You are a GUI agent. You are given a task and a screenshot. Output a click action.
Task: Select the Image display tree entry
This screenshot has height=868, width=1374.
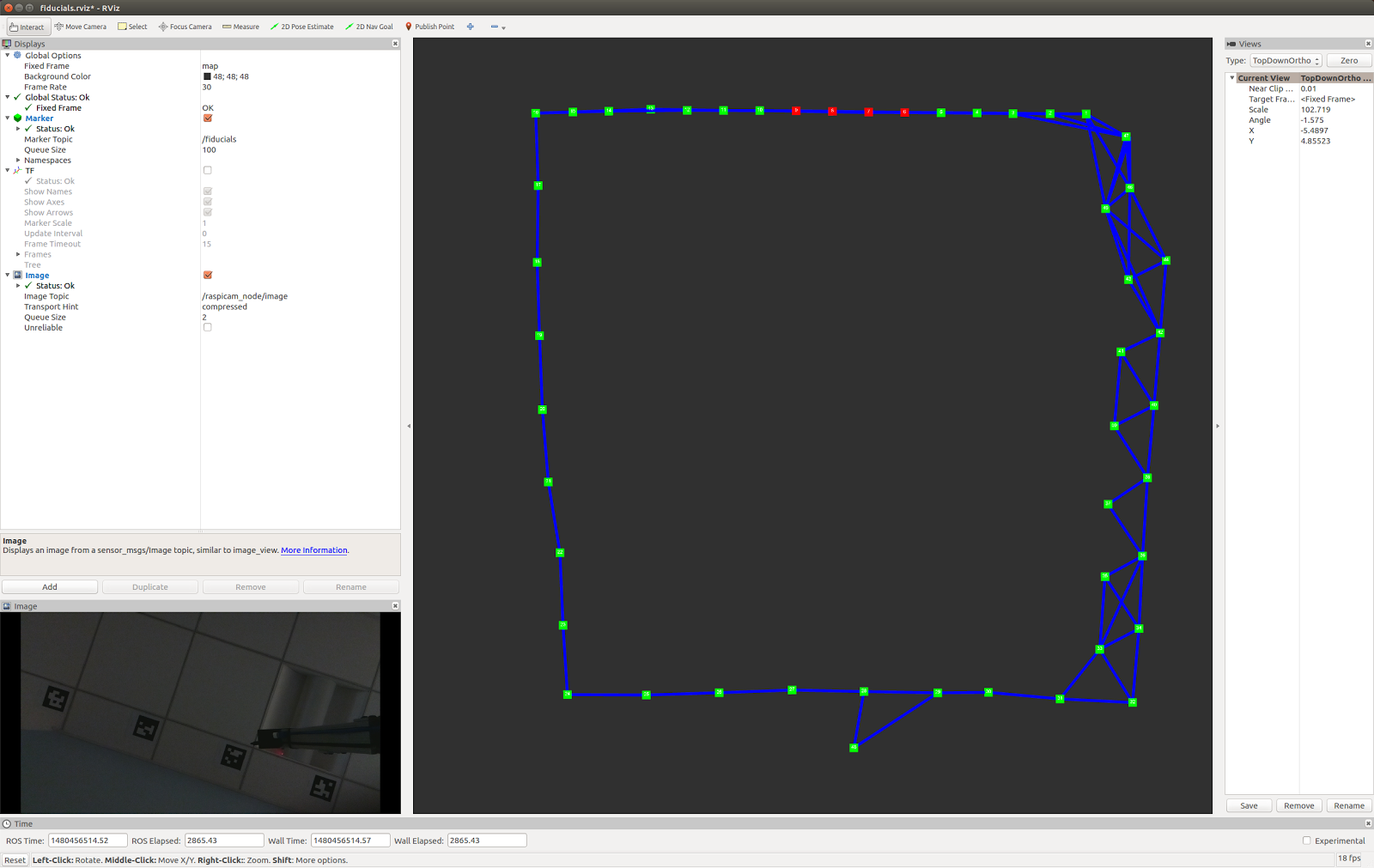[x=37, y=276]
